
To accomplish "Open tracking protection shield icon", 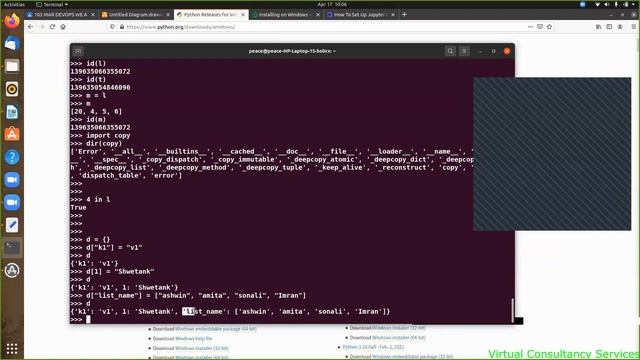I will 112,27.
